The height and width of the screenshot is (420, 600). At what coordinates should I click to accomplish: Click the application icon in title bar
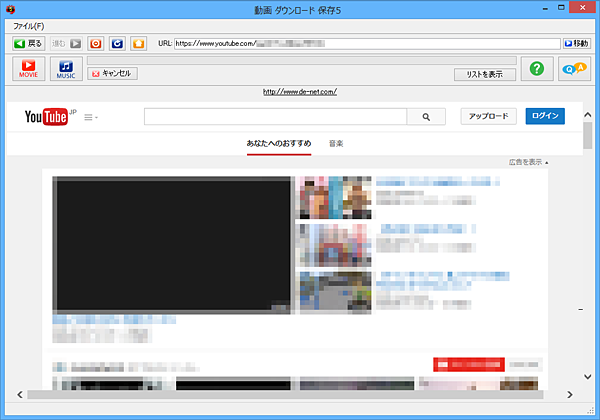point(10,9)
